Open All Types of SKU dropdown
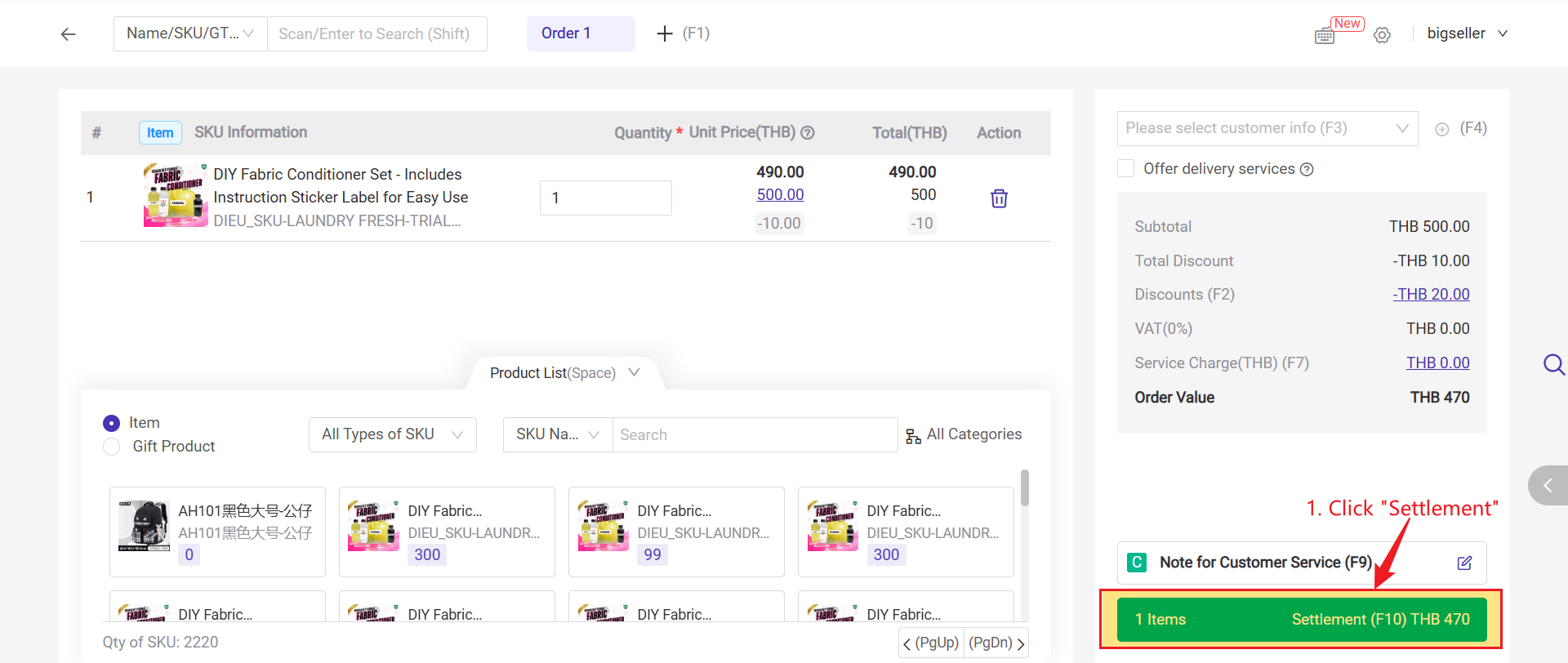This screenshot has height=663, width=1568. [393, 434]
